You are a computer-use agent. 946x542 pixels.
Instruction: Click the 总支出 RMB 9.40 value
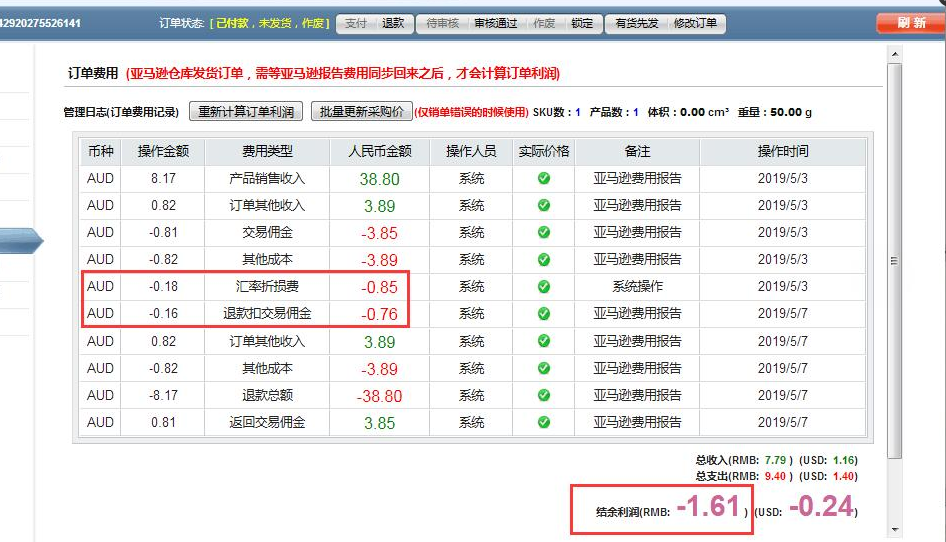tap(775, 476)
